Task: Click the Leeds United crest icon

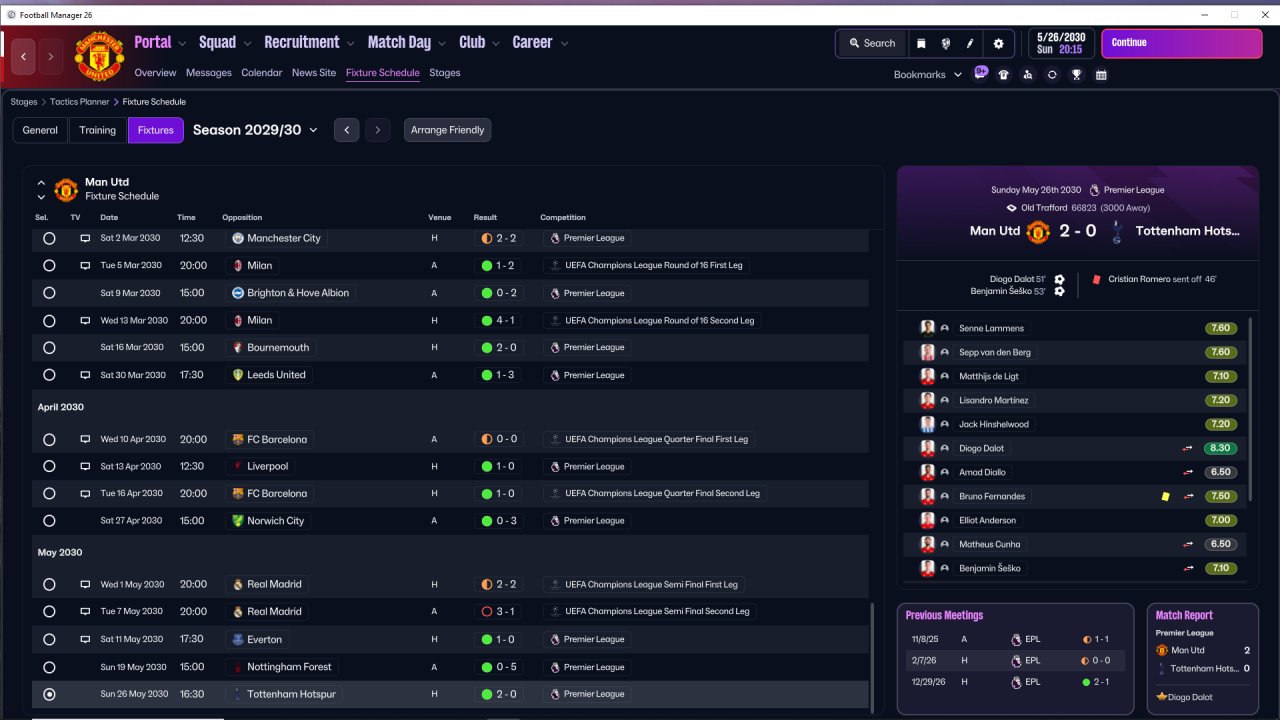Action: coord(238,375)
